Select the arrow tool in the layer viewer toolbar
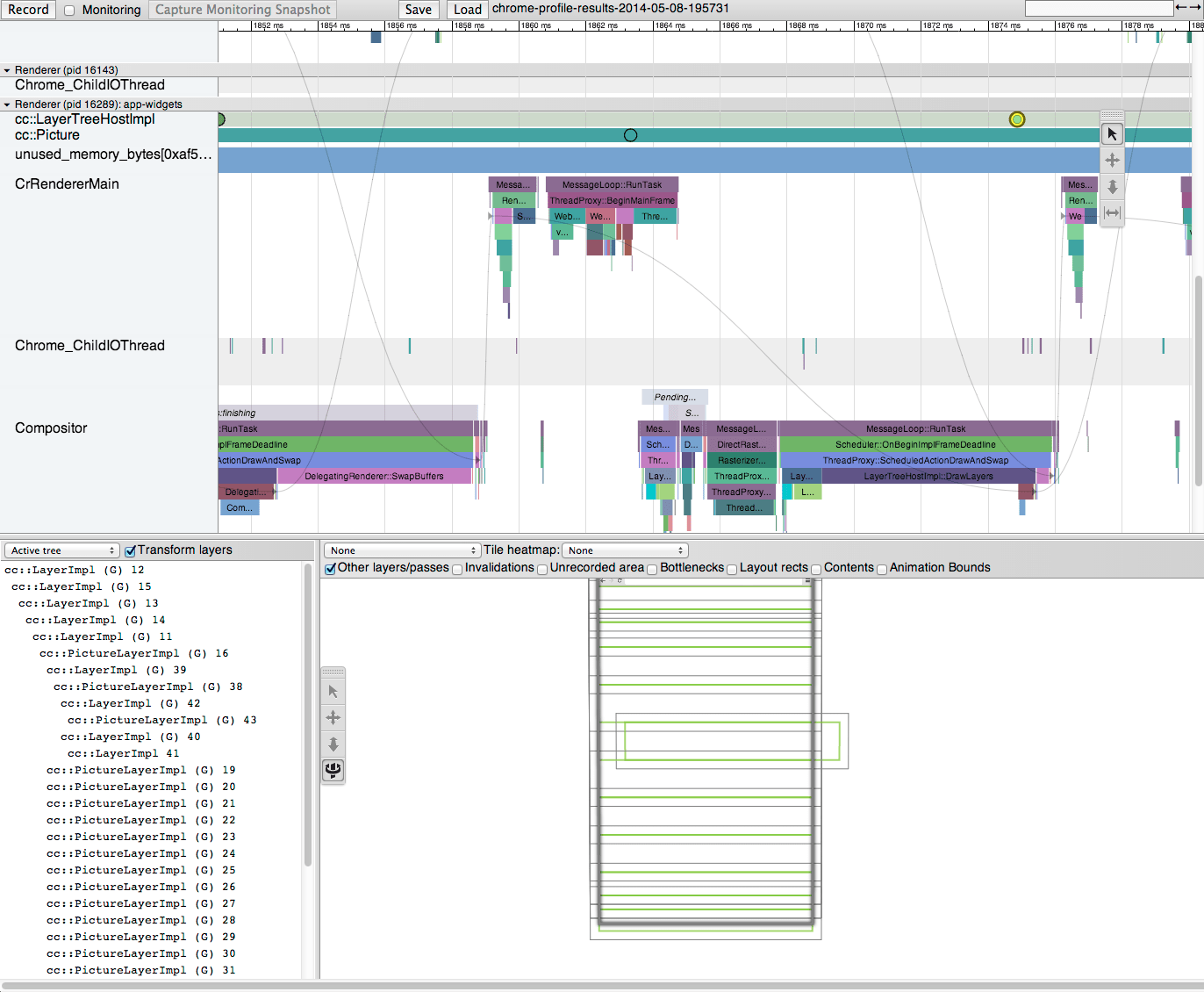 point(333,691)
